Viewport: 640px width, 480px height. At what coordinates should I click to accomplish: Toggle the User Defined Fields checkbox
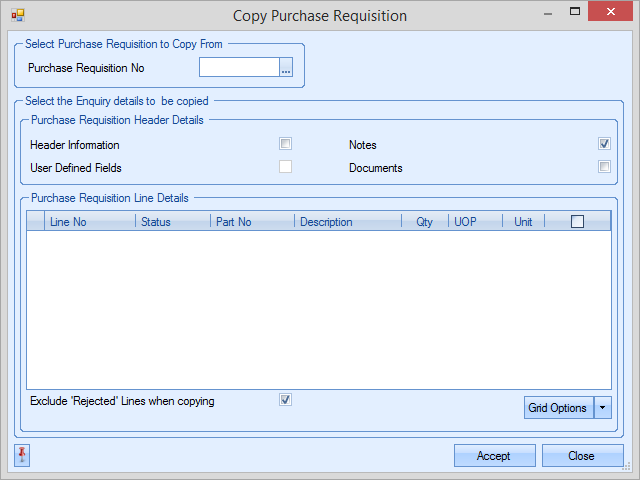[x=286, y=167]
